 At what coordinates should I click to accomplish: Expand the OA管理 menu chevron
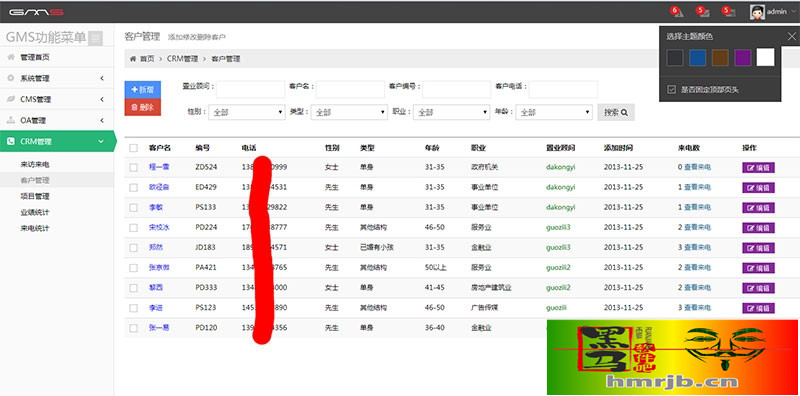click(102, 120)
